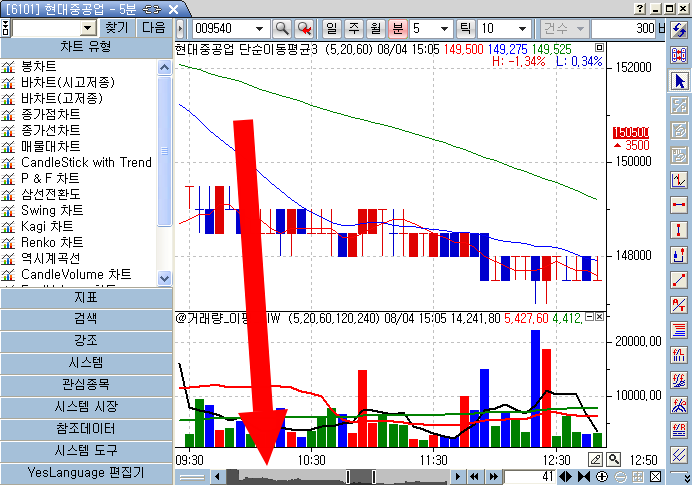Click the 찾기 button
Screen dimensions: 692x485
click(x=117, y=28)
